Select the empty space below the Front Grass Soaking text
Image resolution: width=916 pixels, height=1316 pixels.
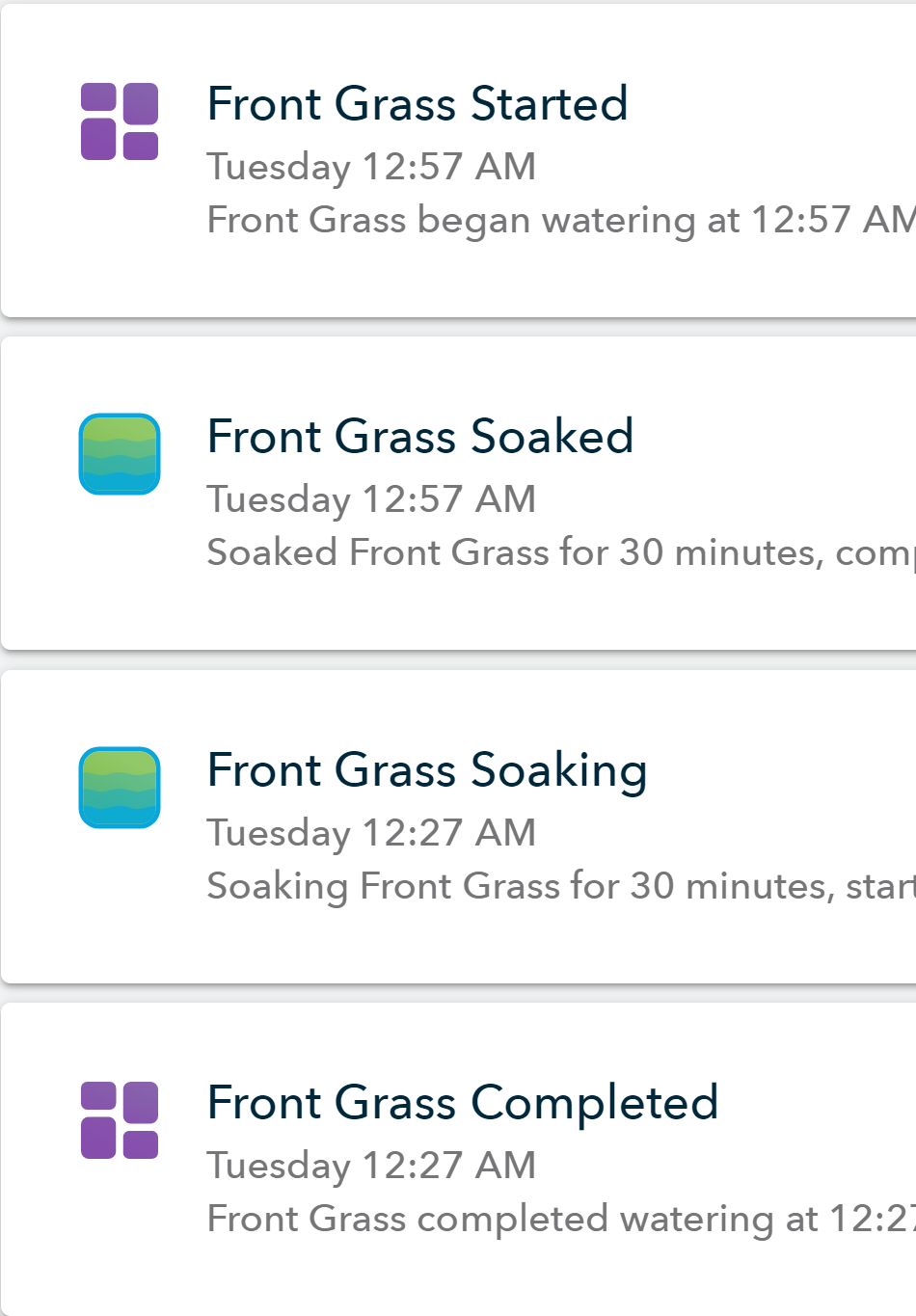coord(459,945)
